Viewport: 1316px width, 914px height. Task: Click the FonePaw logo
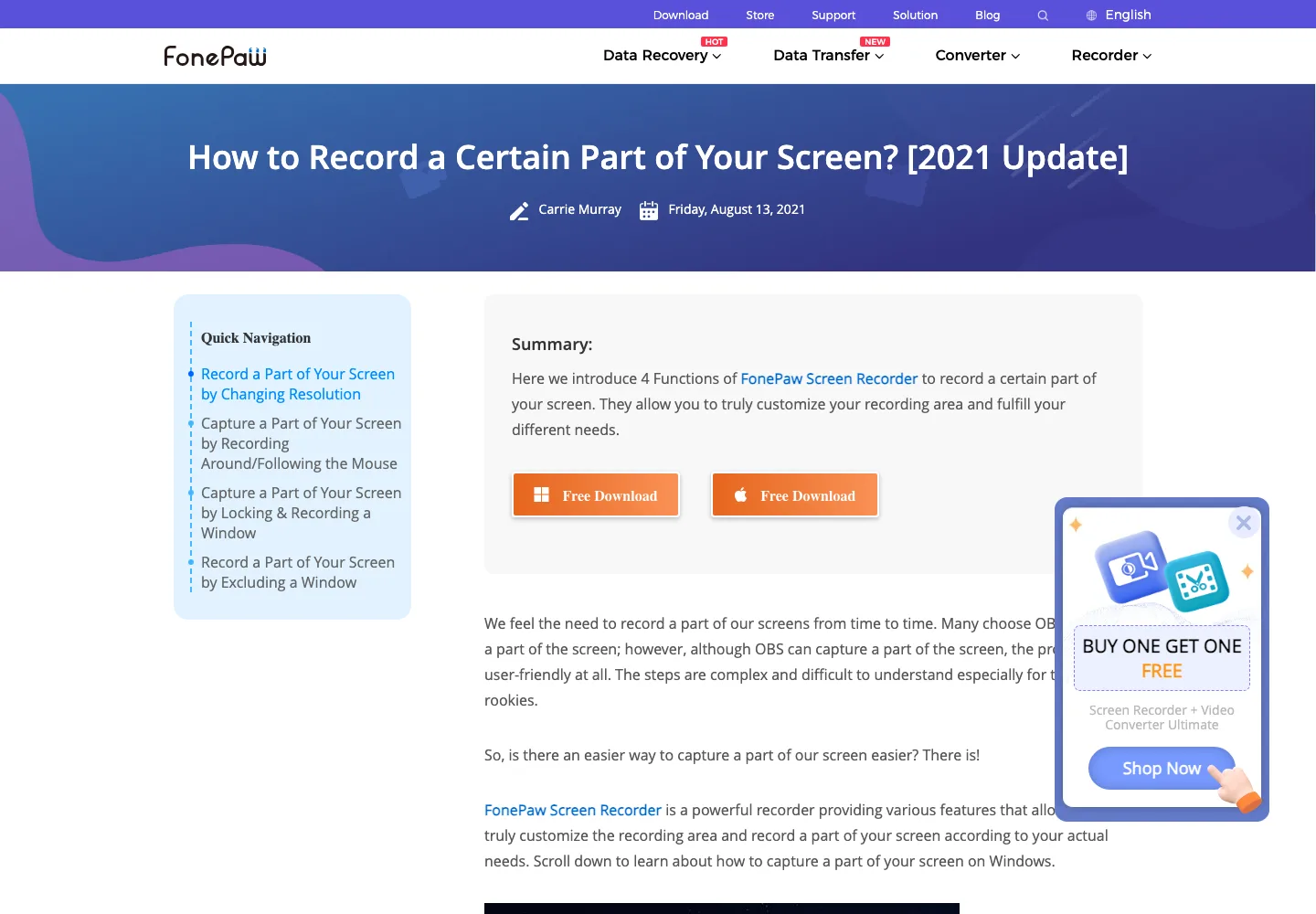pyautogui.click(x=215, y=56)
